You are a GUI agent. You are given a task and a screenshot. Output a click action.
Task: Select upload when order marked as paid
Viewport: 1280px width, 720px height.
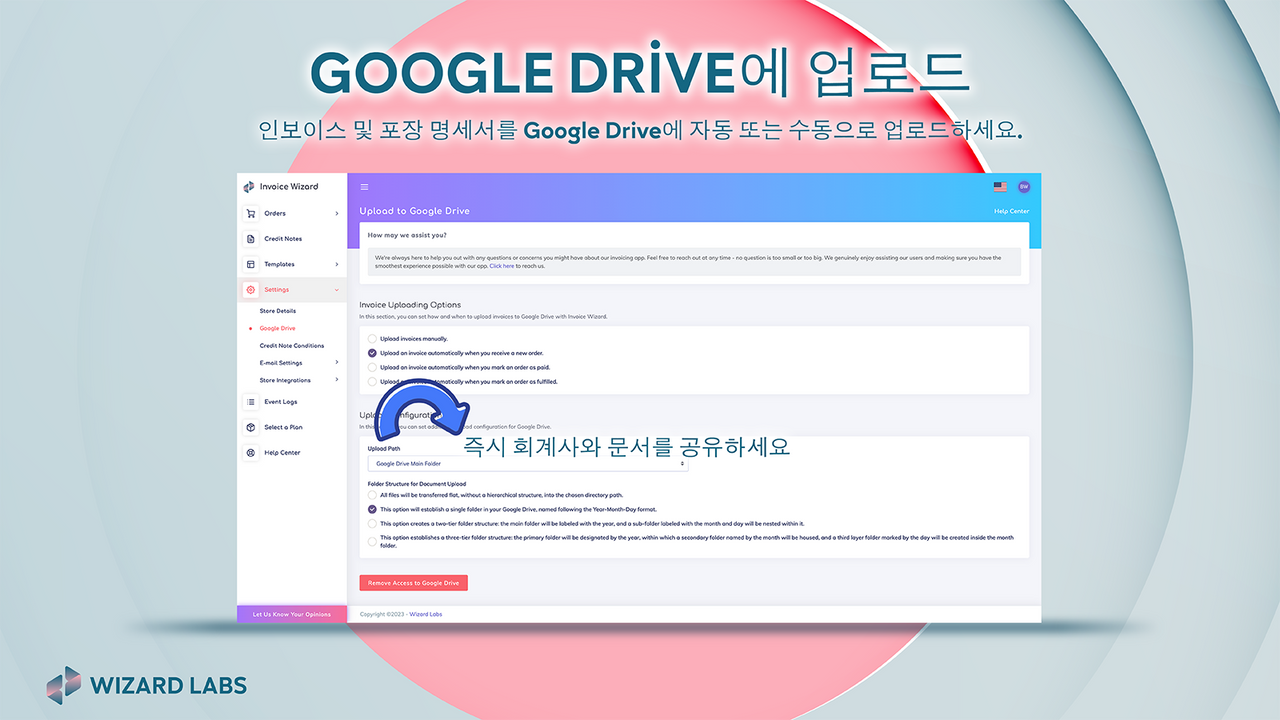tap(372, 367)
